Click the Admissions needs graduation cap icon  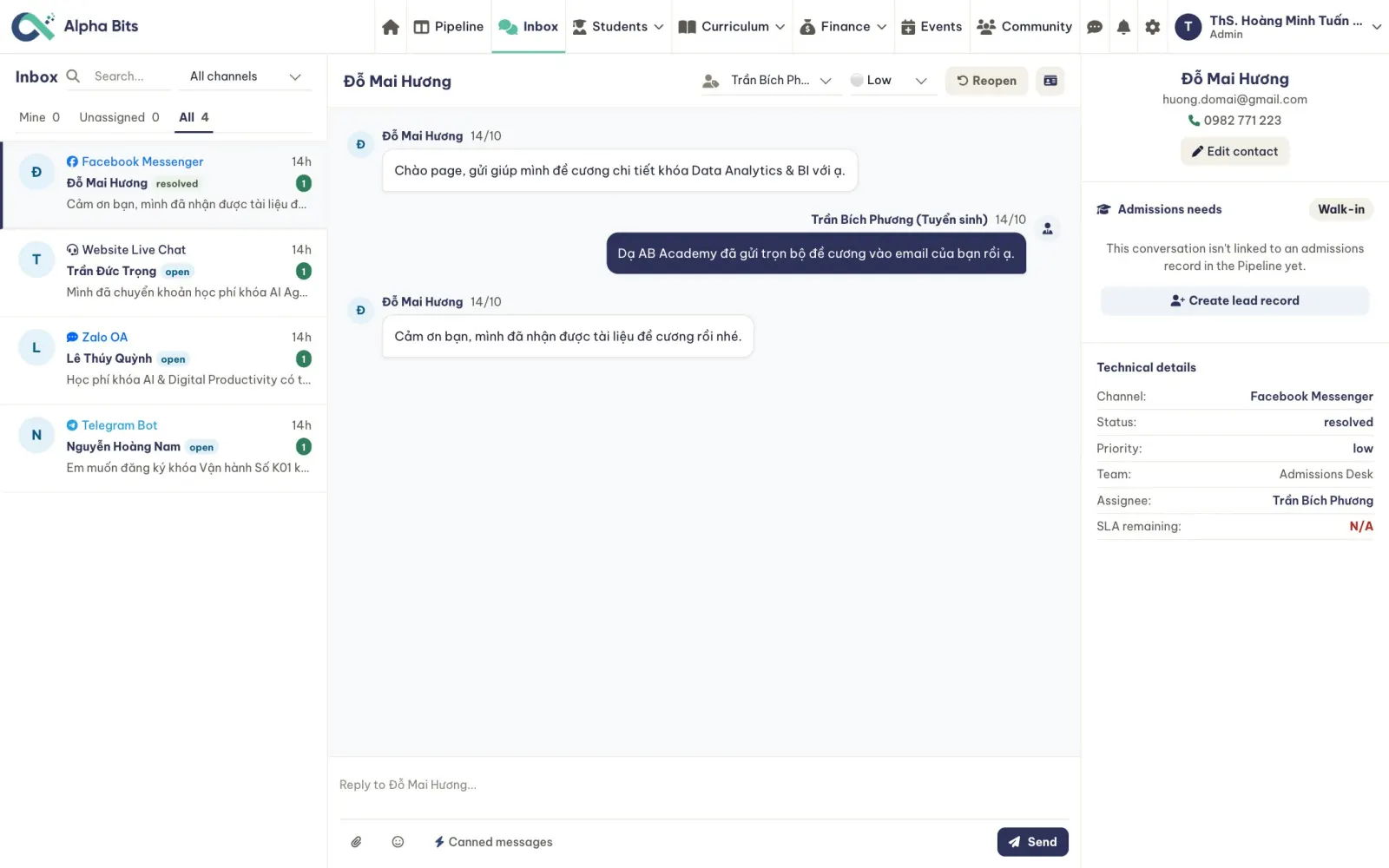click(x=1103, y=209)
